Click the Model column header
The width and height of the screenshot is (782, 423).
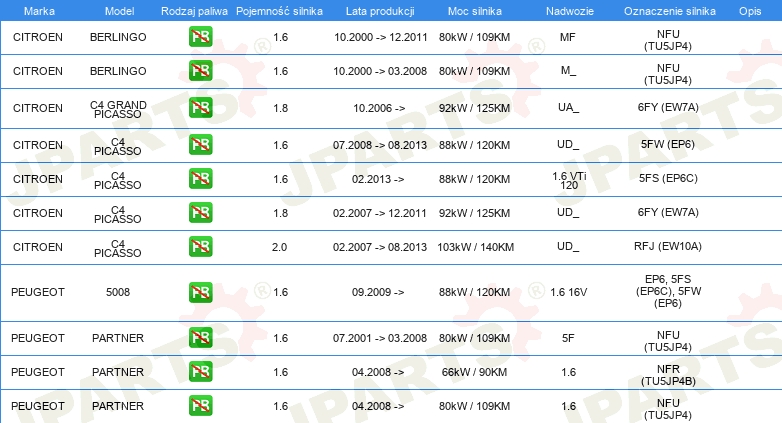click(119, 11)
